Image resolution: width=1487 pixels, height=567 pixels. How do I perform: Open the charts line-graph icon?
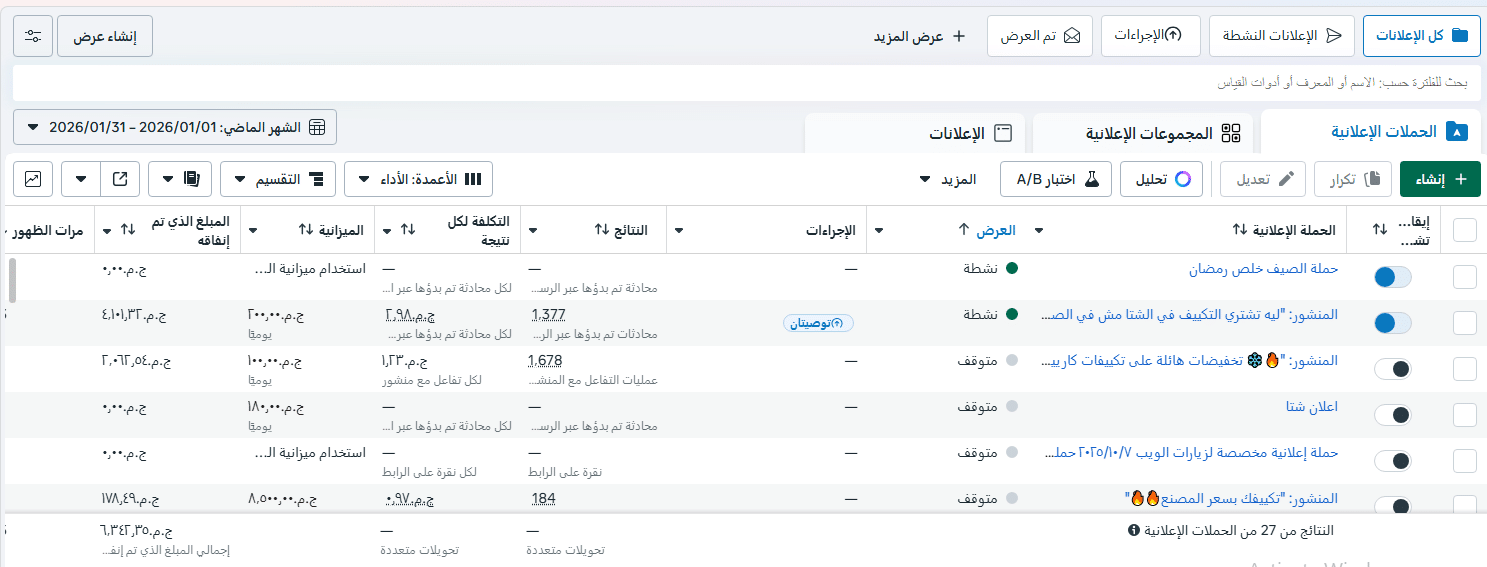coord(33,179)
